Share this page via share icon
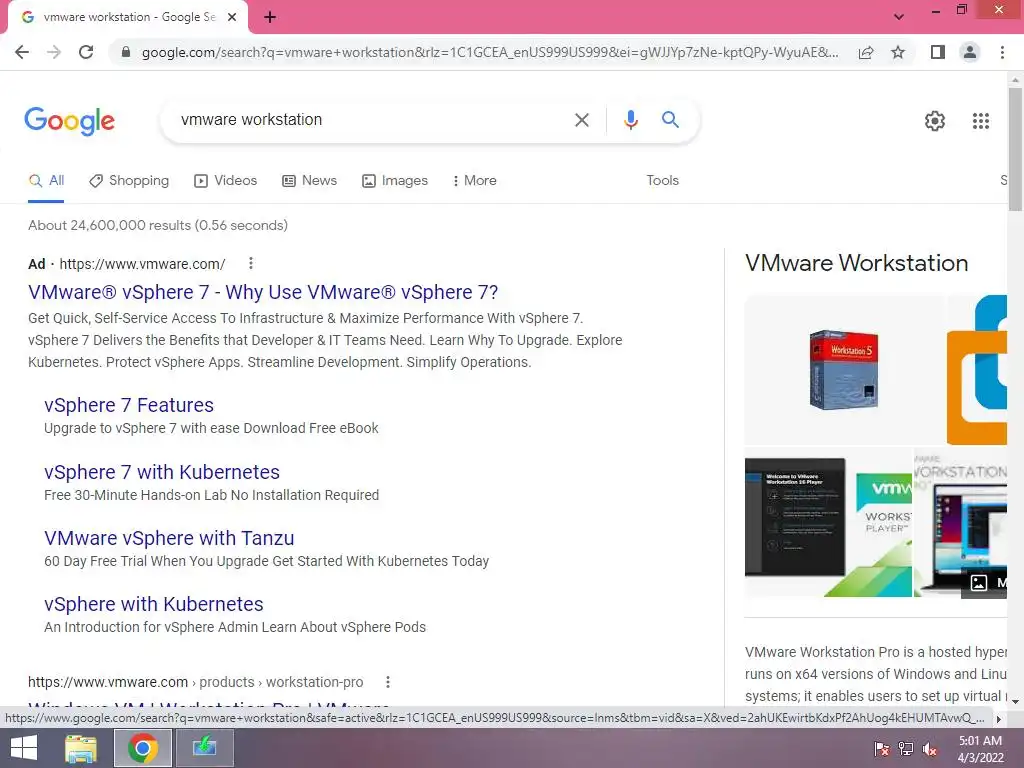The width and height of the screenshot is (1024, 768). [x=866, y=52]
